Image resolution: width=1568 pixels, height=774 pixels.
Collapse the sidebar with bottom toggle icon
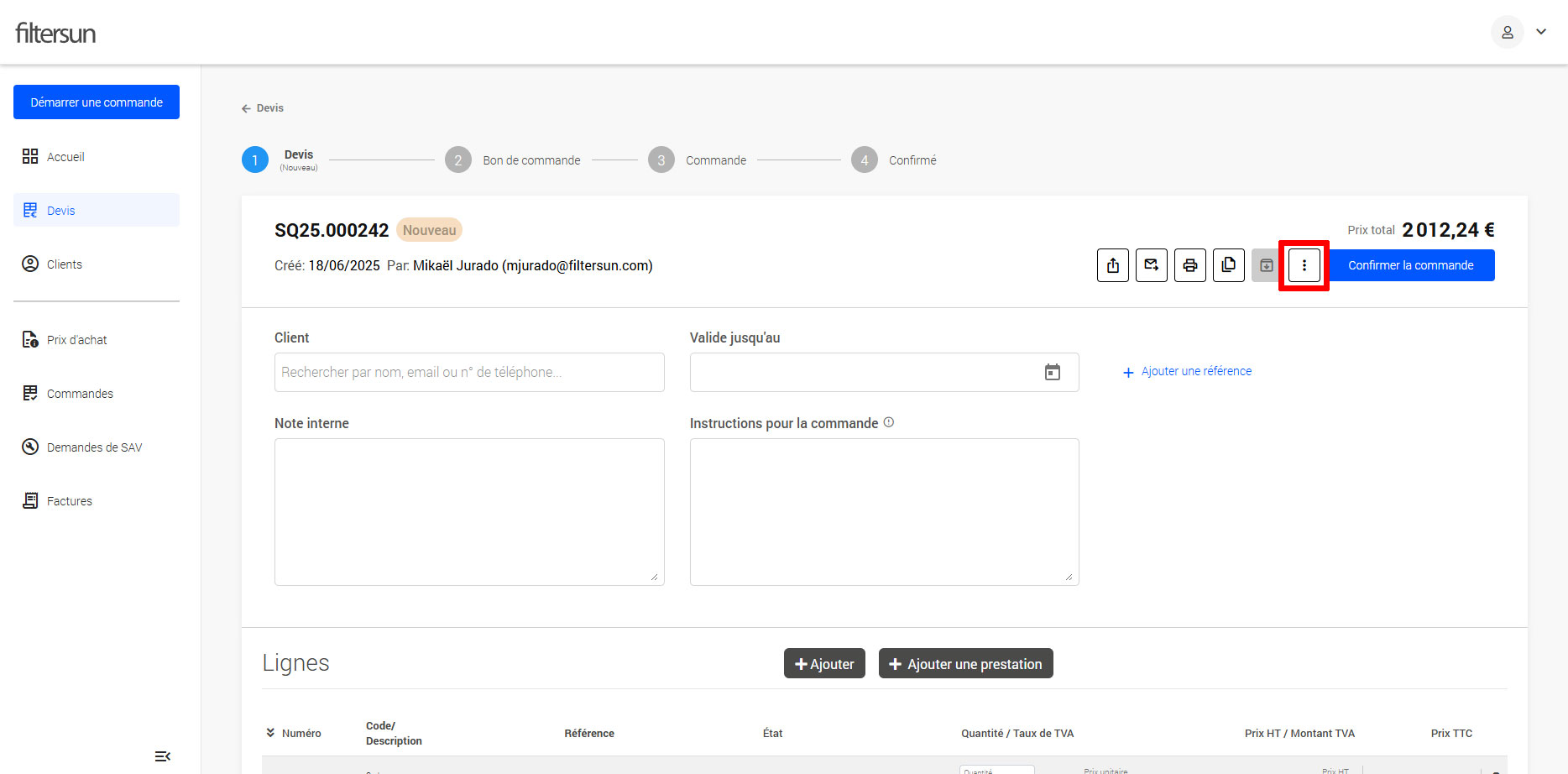coord(163,756)
